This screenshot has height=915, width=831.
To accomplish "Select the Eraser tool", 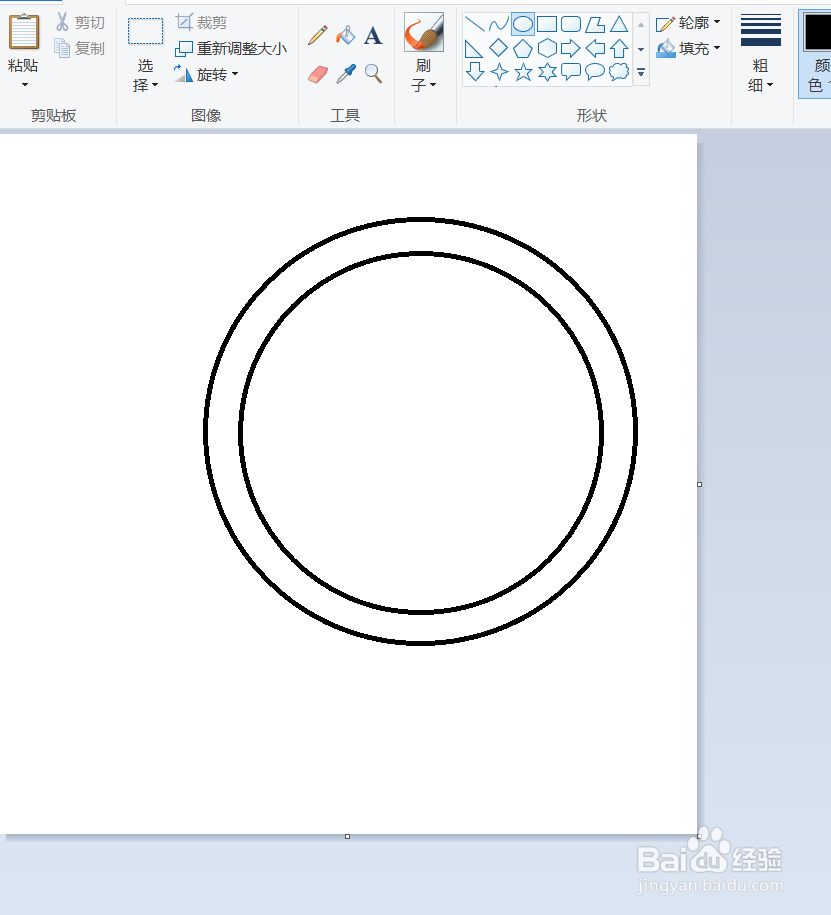I will tap(317, 74).
